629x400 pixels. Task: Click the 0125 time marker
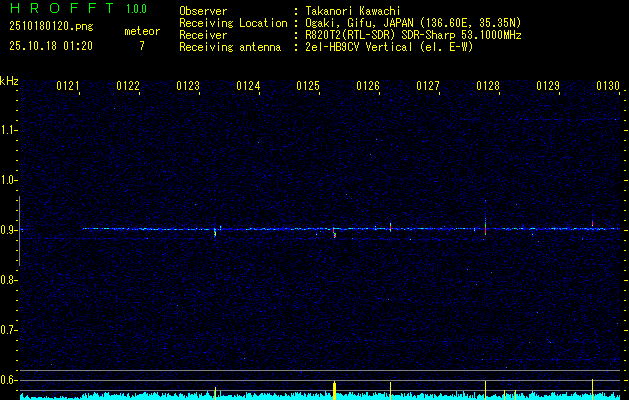(308, 86)
